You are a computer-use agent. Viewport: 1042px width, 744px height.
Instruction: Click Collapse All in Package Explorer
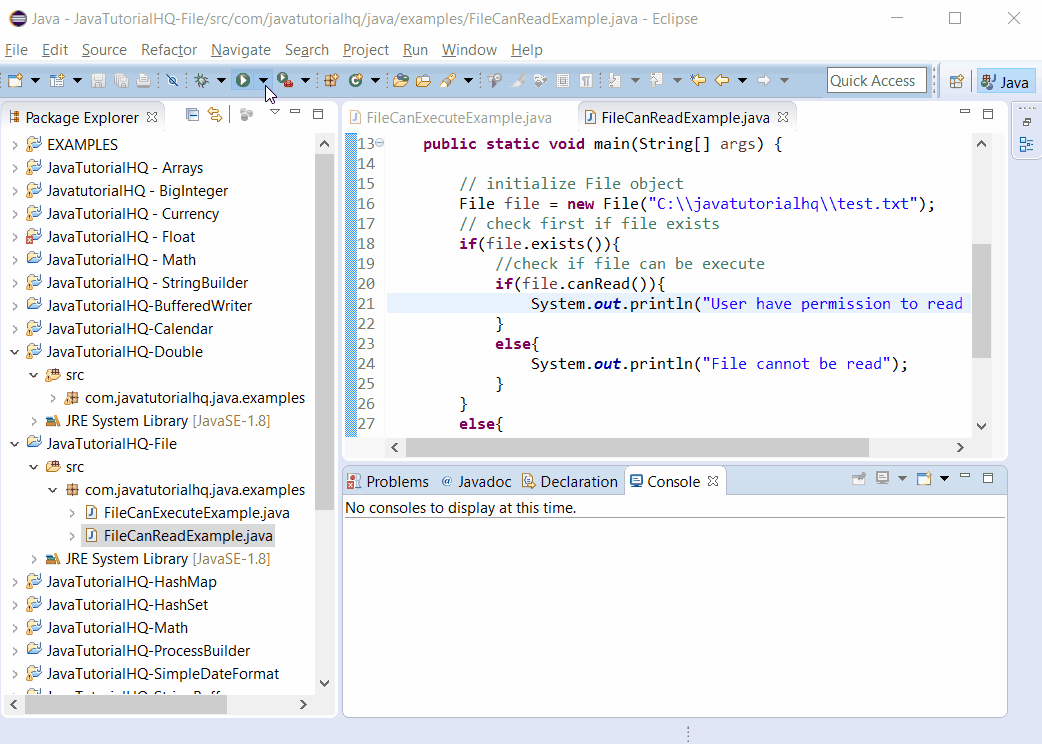pyautogui.click(x=193, y=115)
